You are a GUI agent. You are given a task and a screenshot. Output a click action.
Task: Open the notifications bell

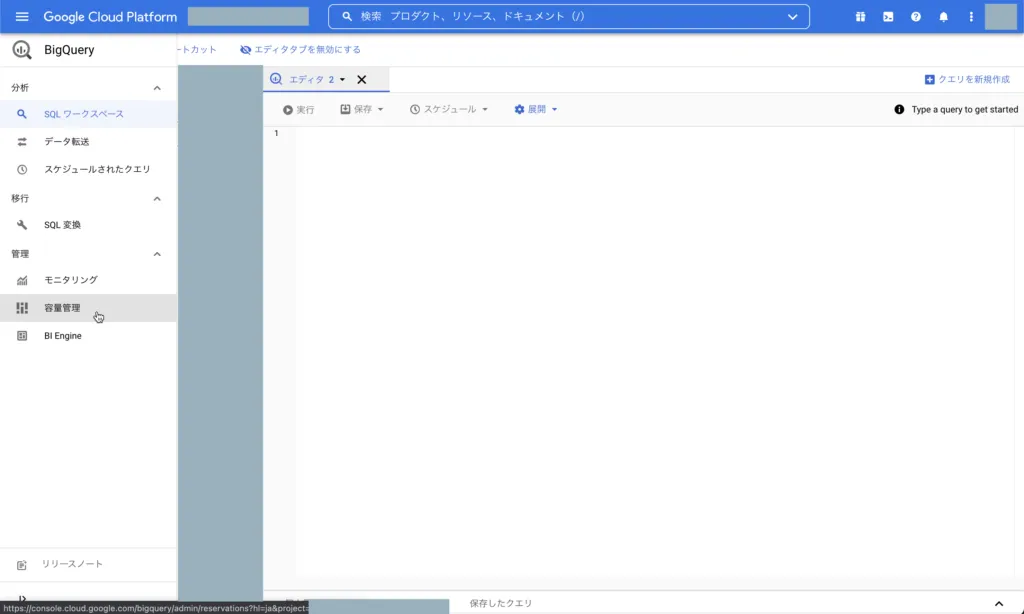pos(943,17)
